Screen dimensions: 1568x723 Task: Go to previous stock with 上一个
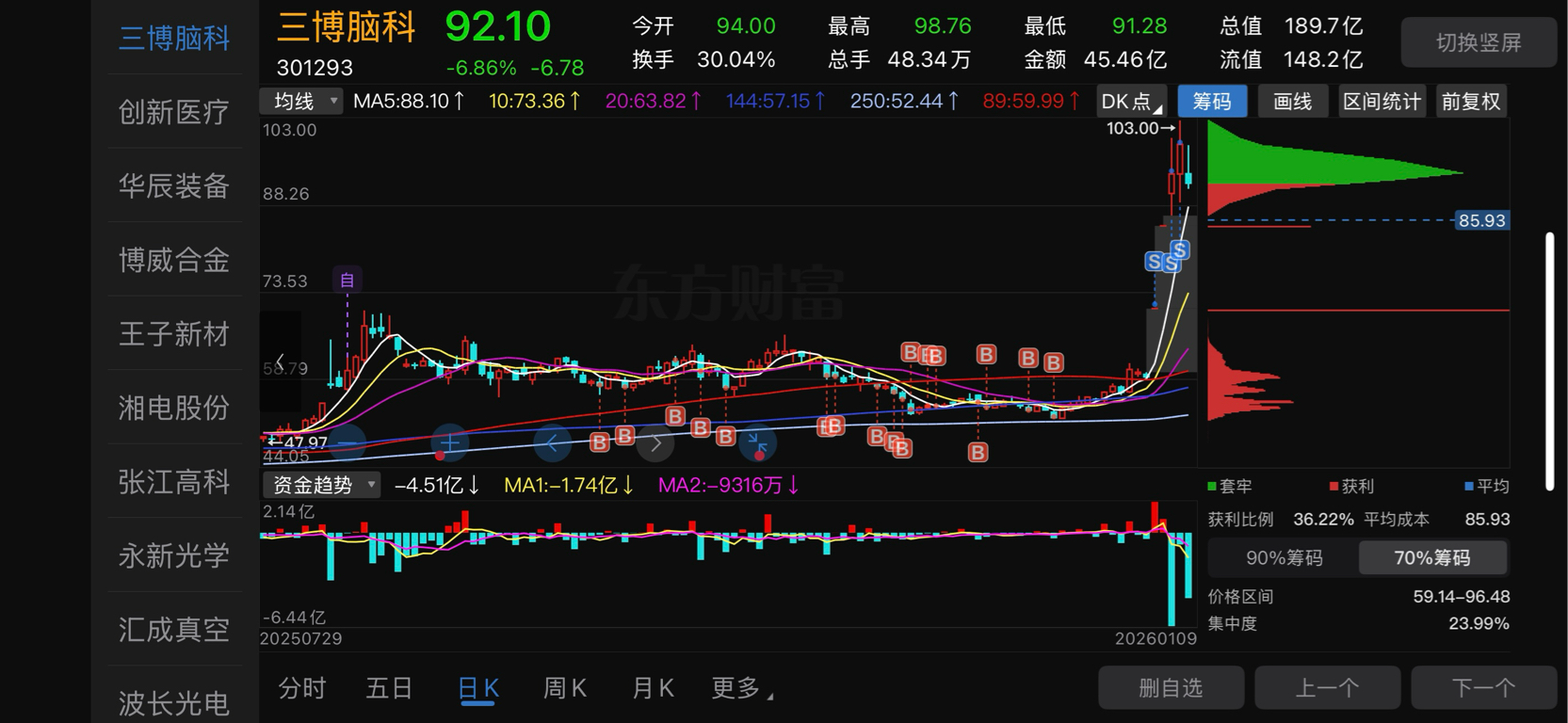(x=1327, y=688)
